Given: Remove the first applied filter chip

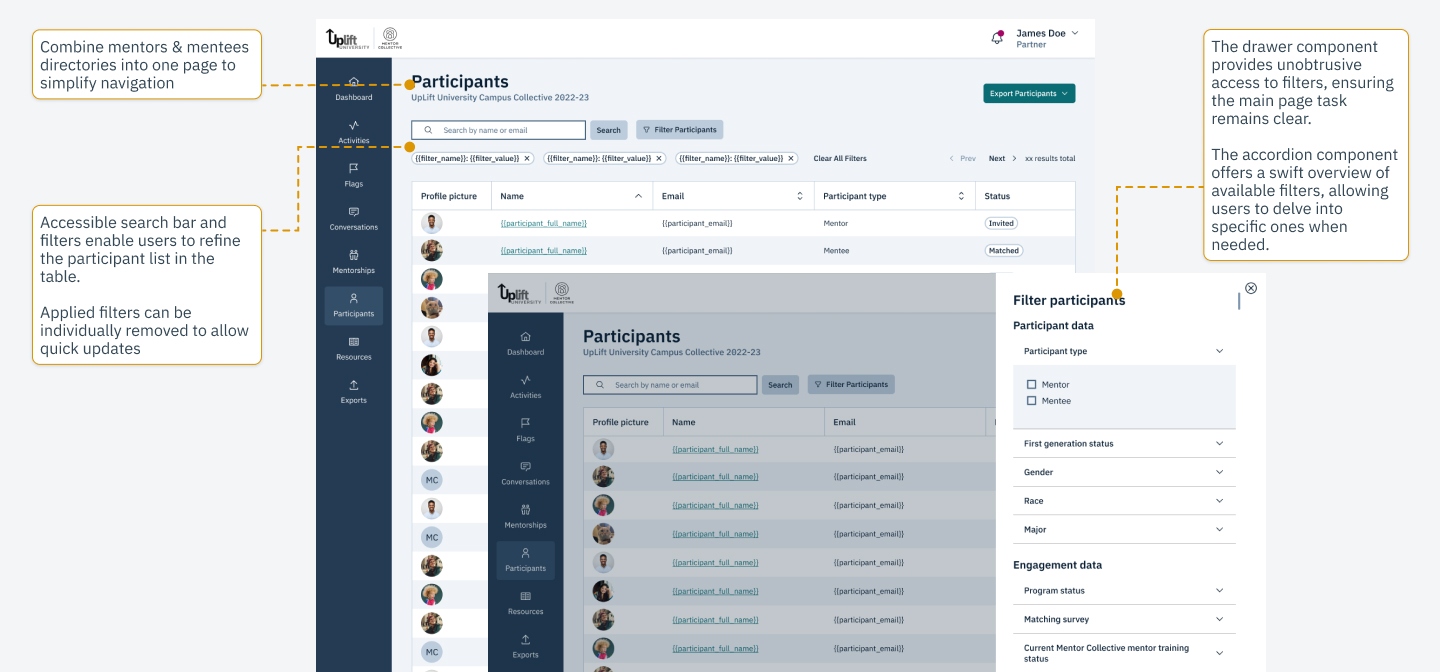Looking at the screenshot, I should point(527,158).
